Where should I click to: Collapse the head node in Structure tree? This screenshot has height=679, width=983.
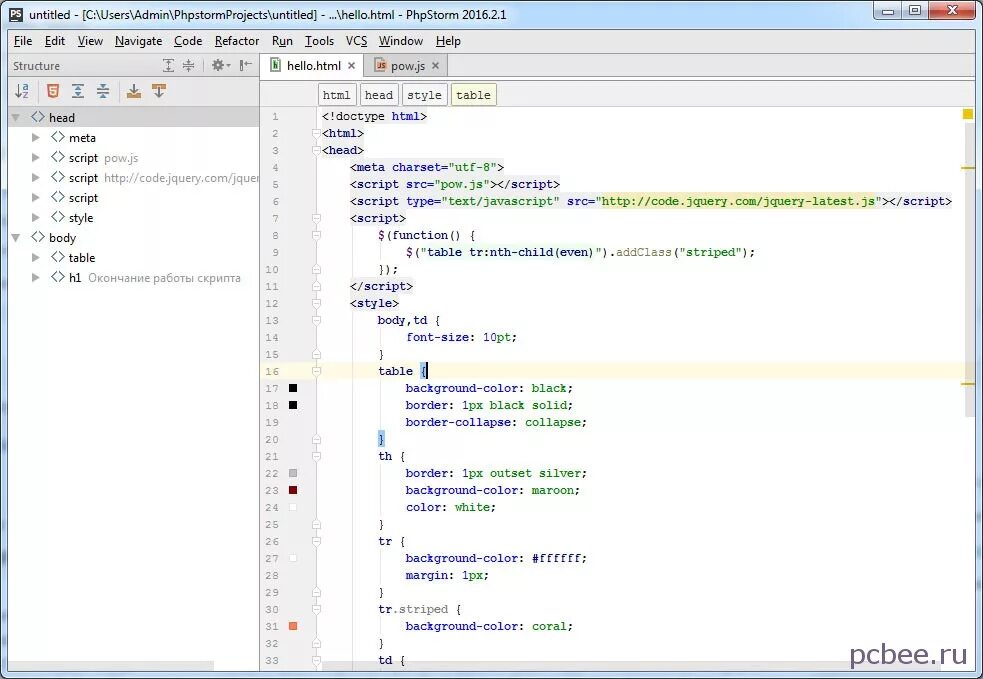click(x=16, y=117)
